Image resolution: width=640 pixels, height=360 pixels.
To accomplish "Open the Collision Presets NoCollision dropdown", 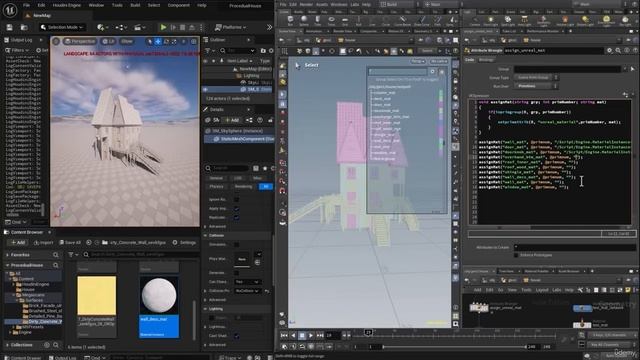I will pos(247,291).
